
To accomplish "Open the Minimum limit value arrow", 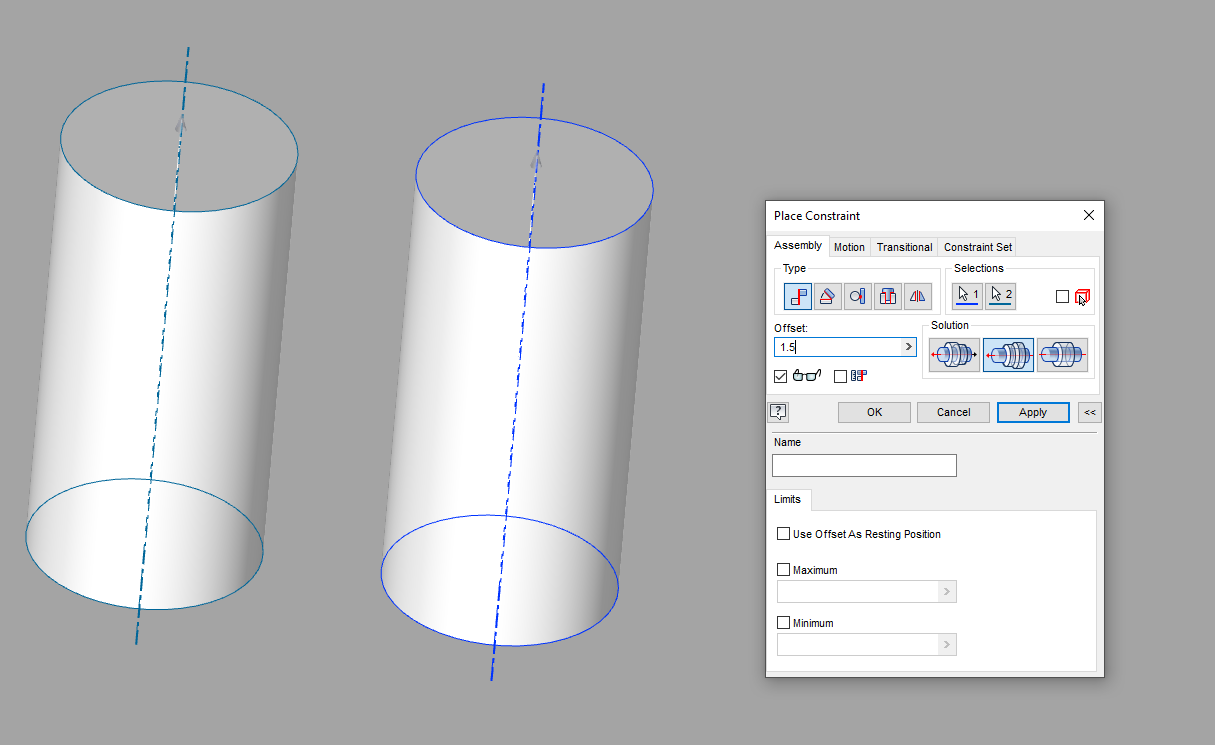I will point(946,644).
